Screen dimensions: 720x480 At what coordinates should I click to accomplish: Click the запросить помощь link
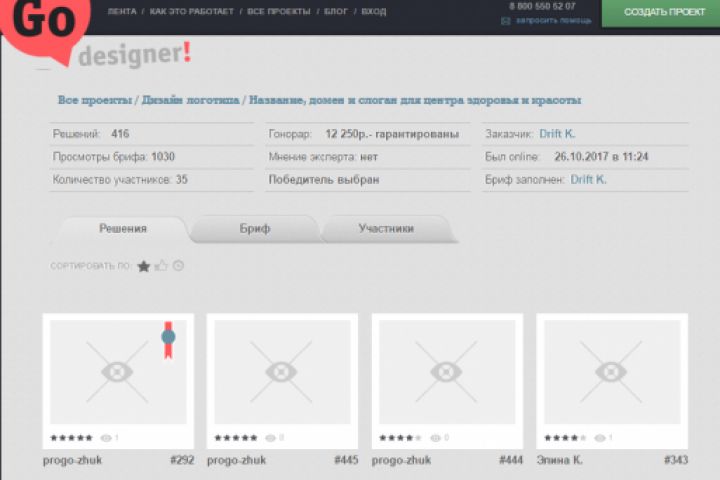click(553, 21)
